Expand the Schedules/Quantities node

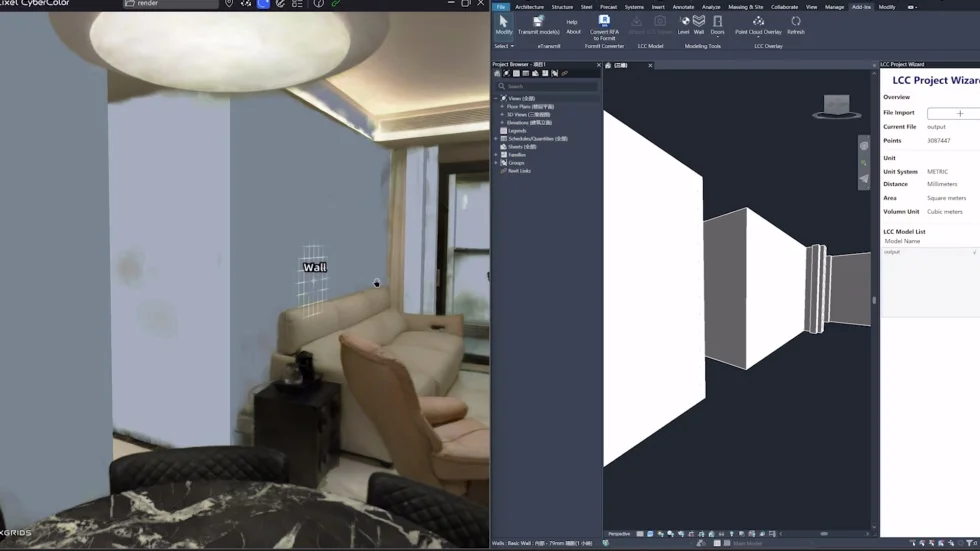(x=496, y=139)
